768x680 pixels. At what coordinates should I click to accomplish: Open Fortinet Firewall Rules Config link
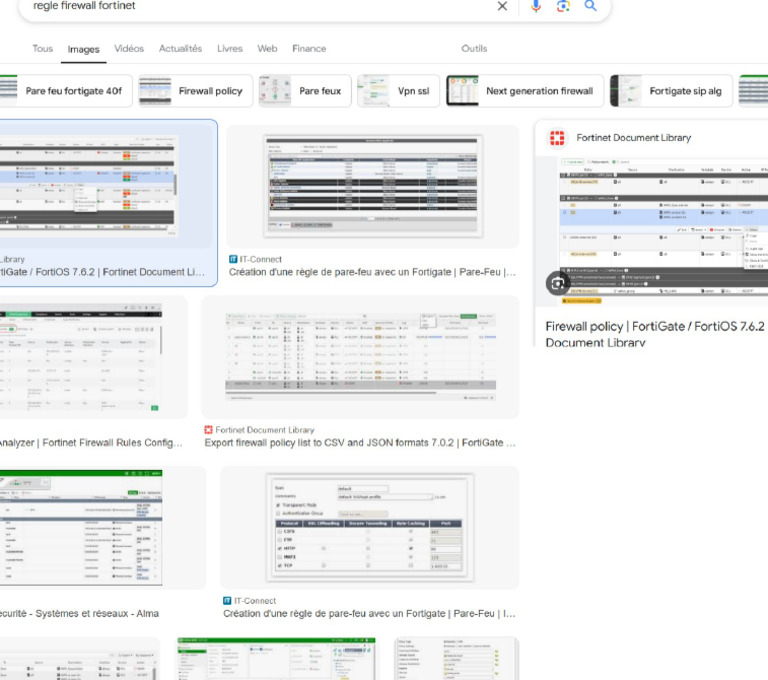(91, 443)
